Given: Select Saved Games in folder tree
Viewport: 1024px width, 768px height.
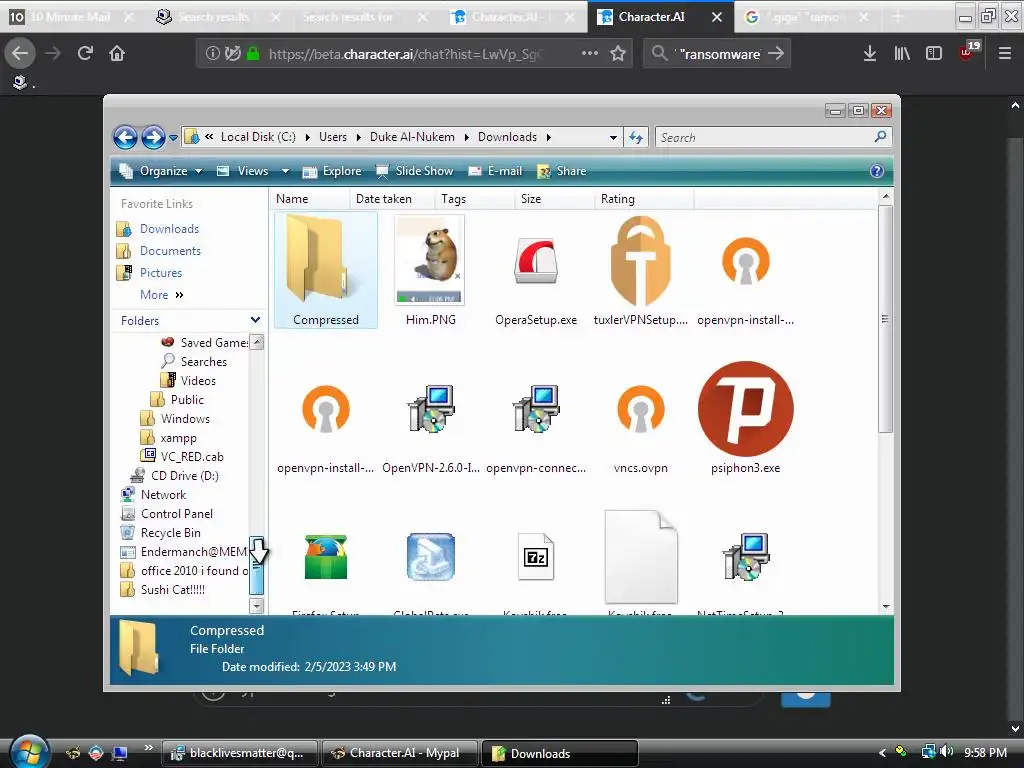Looking at the screenshot, I should (x=204, y=342).
